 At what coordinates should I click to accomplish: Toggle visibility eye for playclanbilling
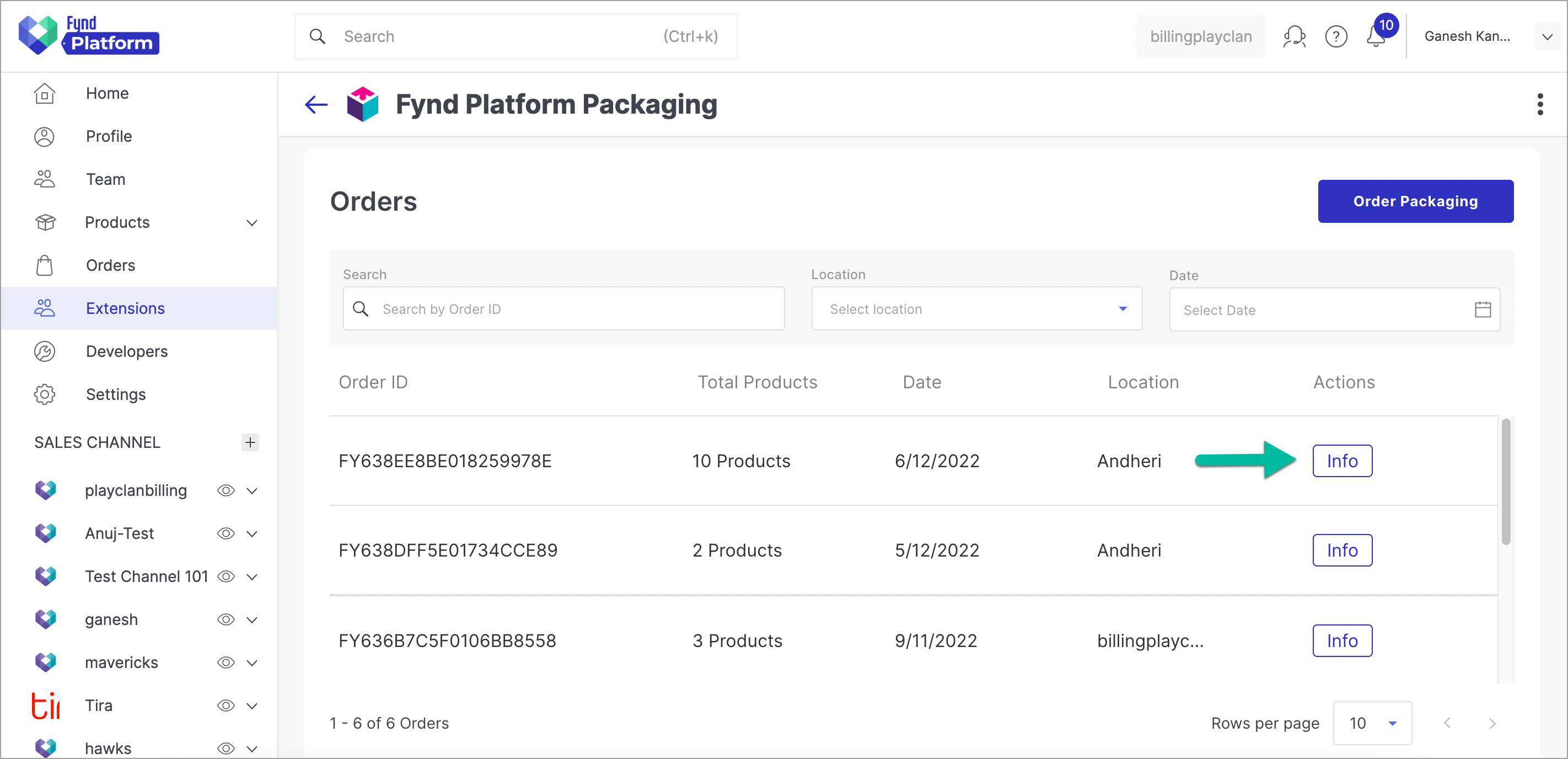point(226,490)
